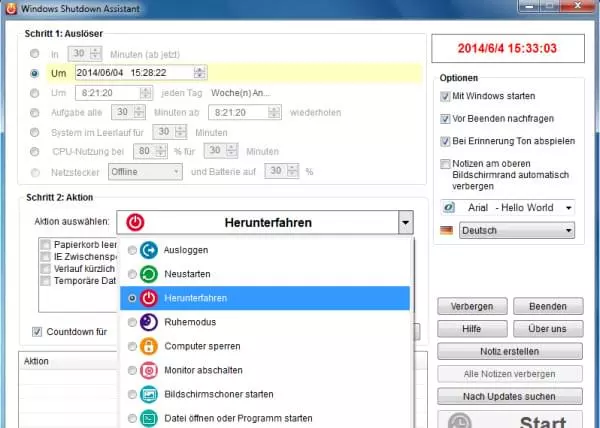Click the Monitor abschalten icon
The image size is (600, 428).
149,370
